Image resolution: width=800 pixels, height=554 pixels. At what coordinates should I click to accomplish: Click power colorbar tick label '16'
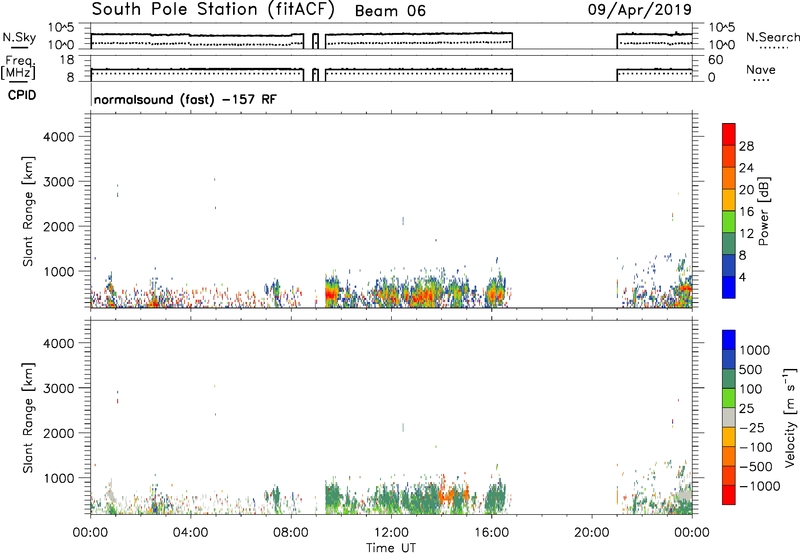click(x=746, y=212)
